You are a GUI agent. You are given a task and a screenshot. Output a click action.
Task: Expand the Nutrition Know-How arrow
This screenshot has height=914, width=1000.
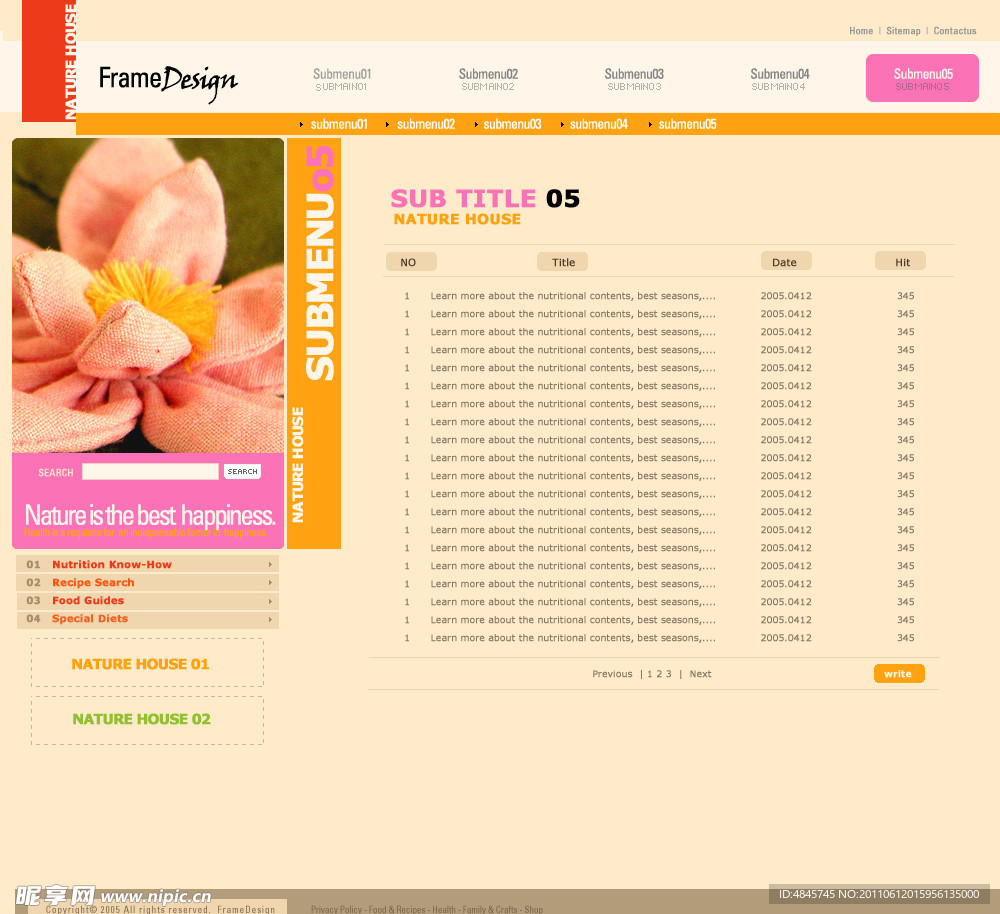[270, 565]
